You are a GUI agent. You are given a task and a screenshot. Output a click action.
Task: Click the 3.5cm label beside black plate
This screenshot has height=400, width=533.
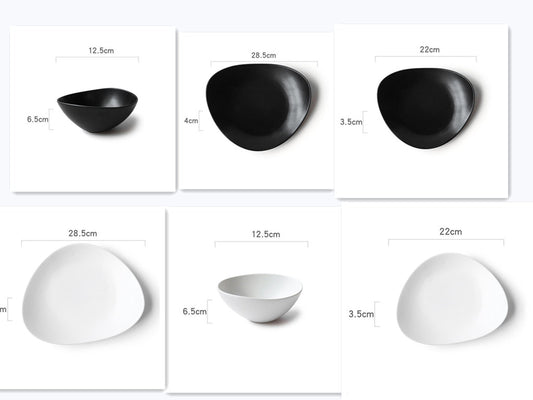tap(351, 122)
